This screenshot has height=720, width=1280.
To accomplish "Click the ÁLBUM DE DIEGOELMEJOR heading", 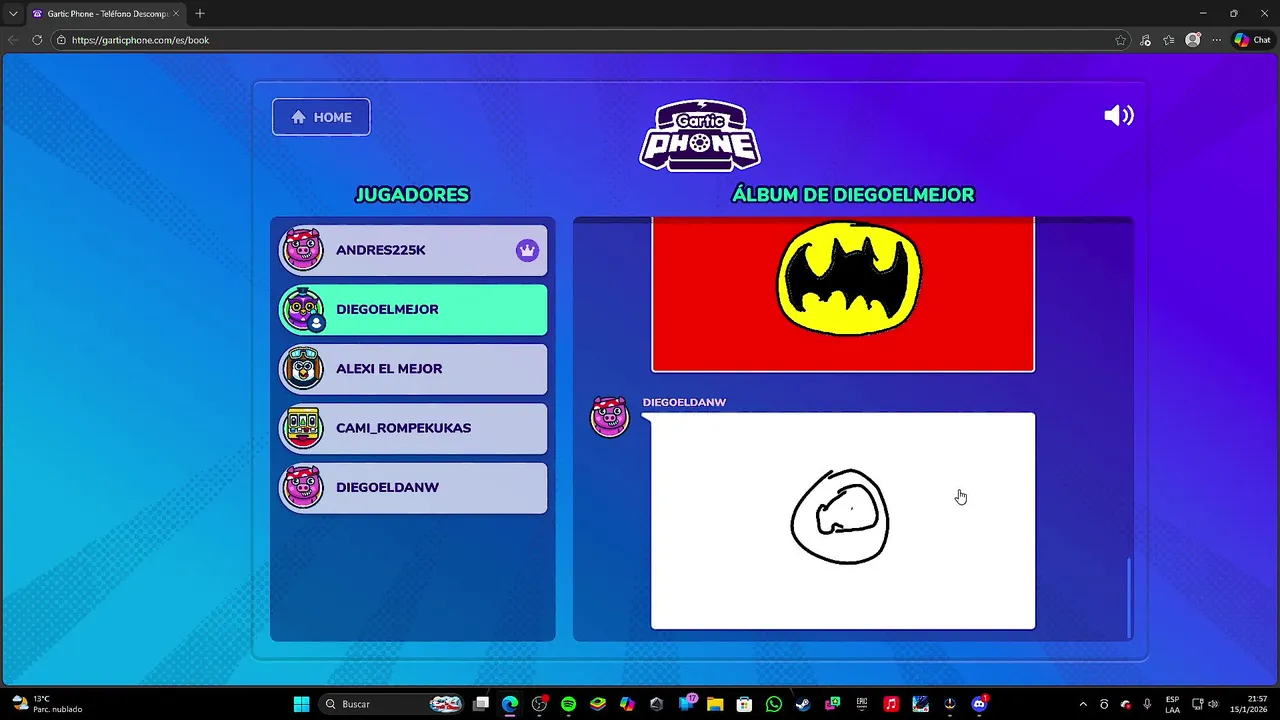I will pyautogui.click(x=853, y=195).
